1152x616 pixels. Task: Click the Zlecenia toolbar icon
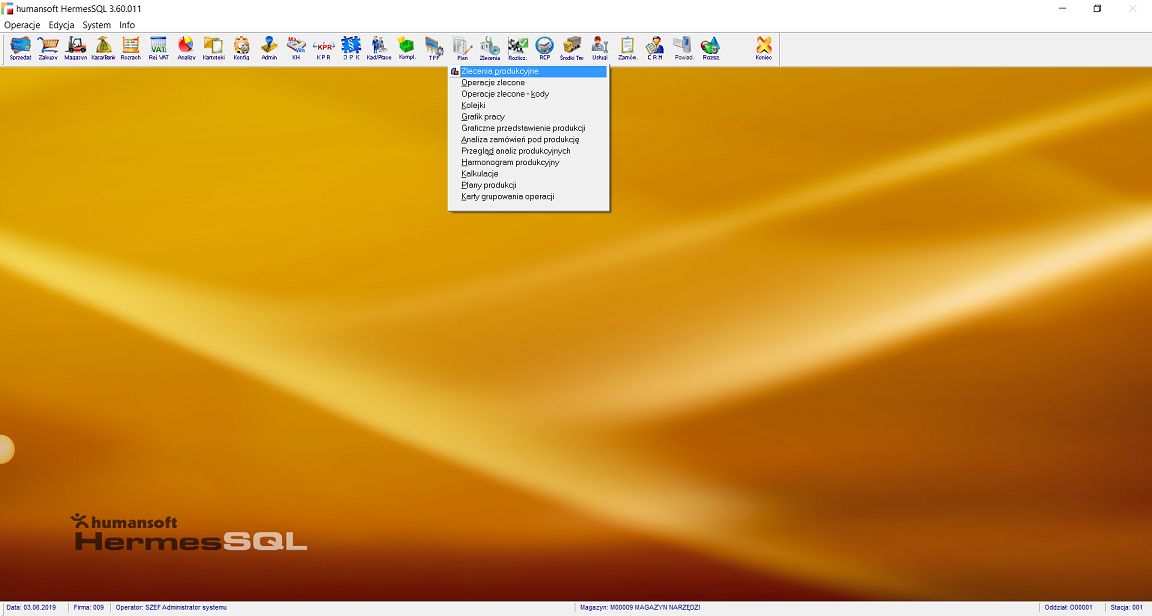tap(490, 49)
